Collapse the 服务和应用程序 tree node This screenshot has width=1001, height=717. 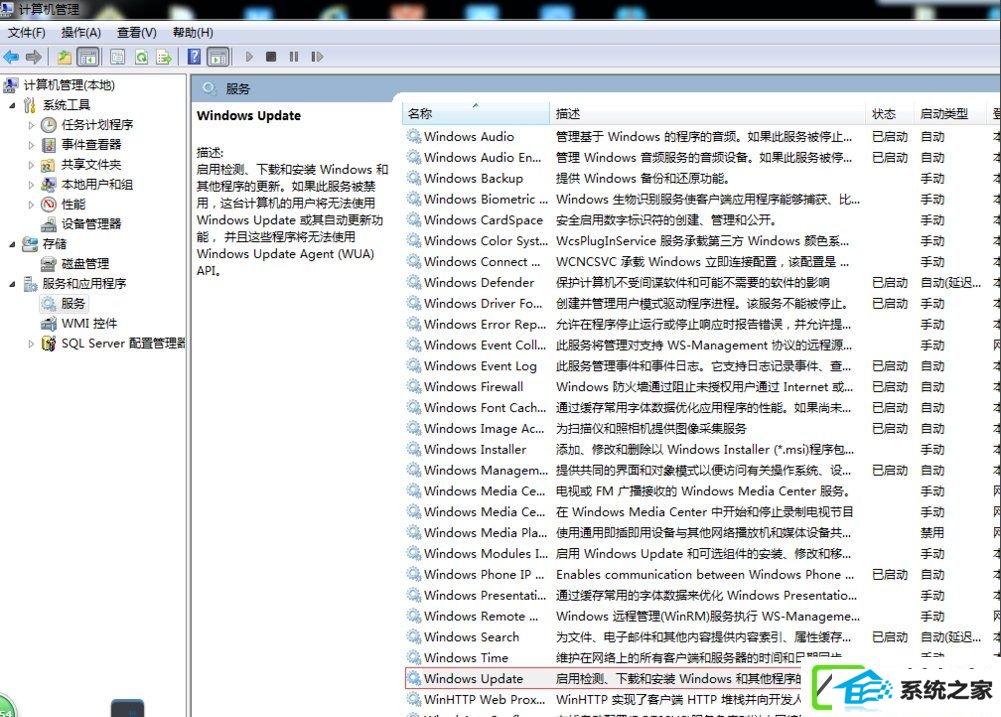pos(12,284)
